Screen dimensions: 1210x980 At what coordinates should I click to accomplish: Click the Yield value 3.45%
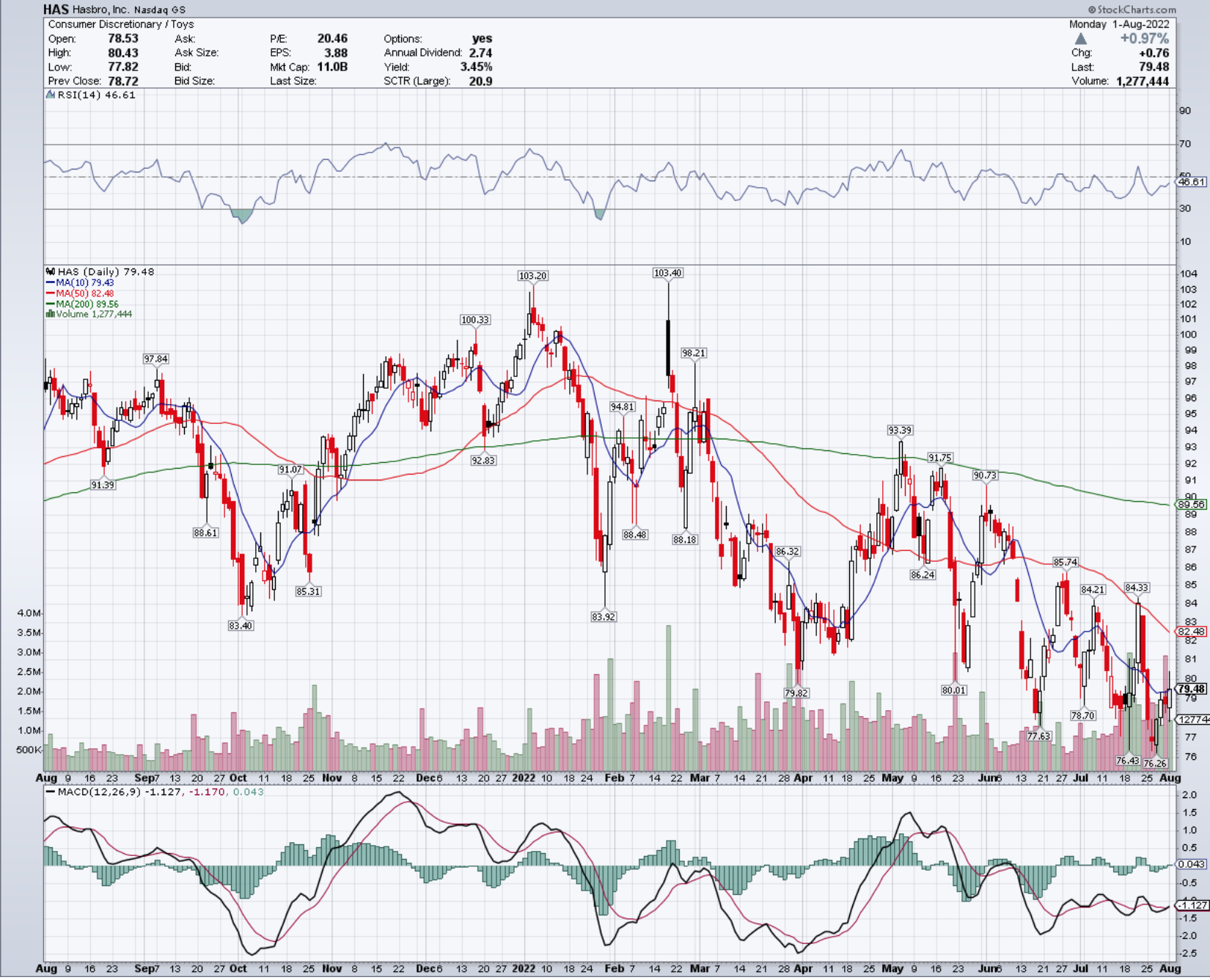click(476, 67)
